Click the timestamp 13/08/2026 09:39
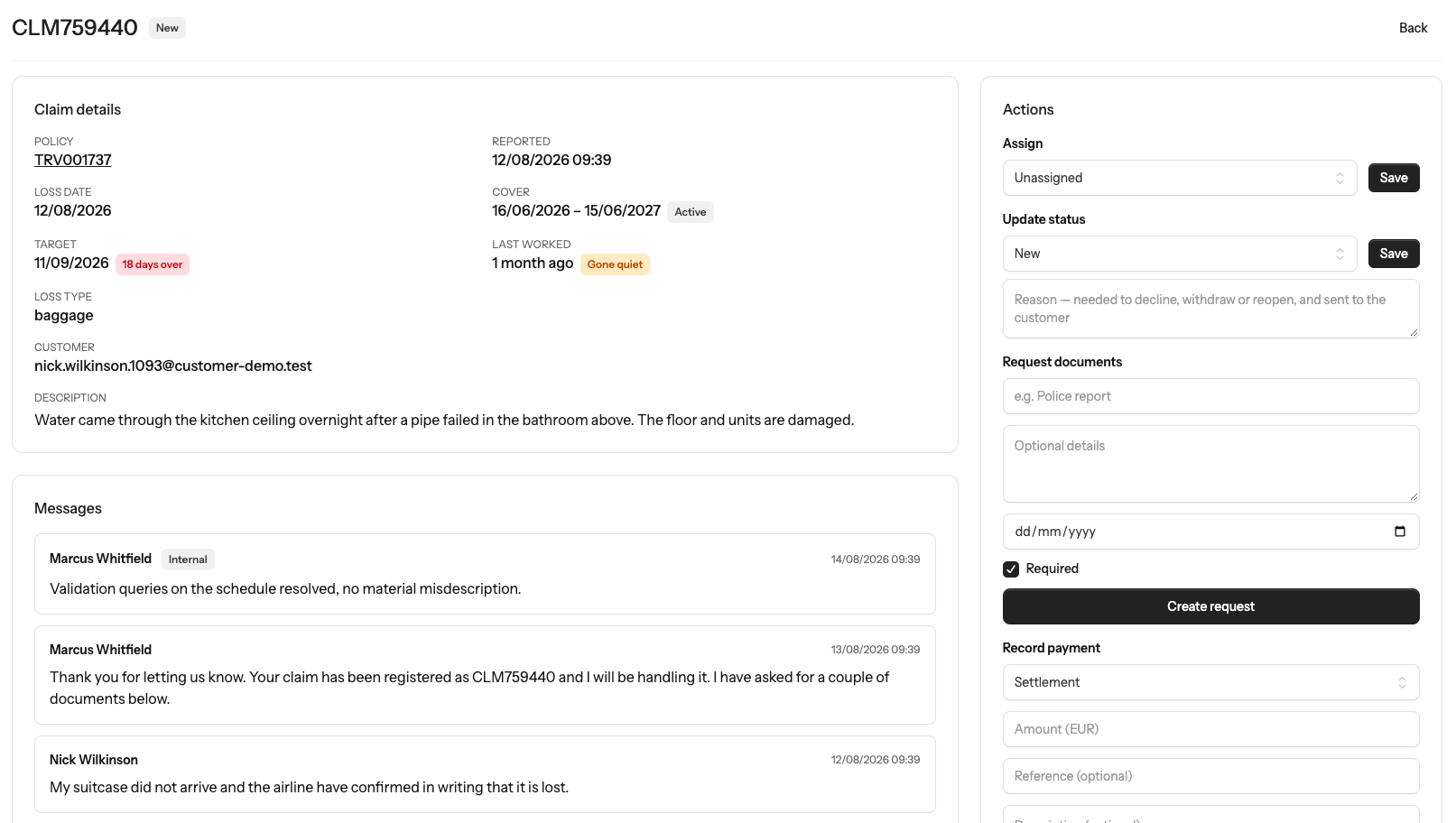Screen dimensions: 1456x823 coord(876,650)
